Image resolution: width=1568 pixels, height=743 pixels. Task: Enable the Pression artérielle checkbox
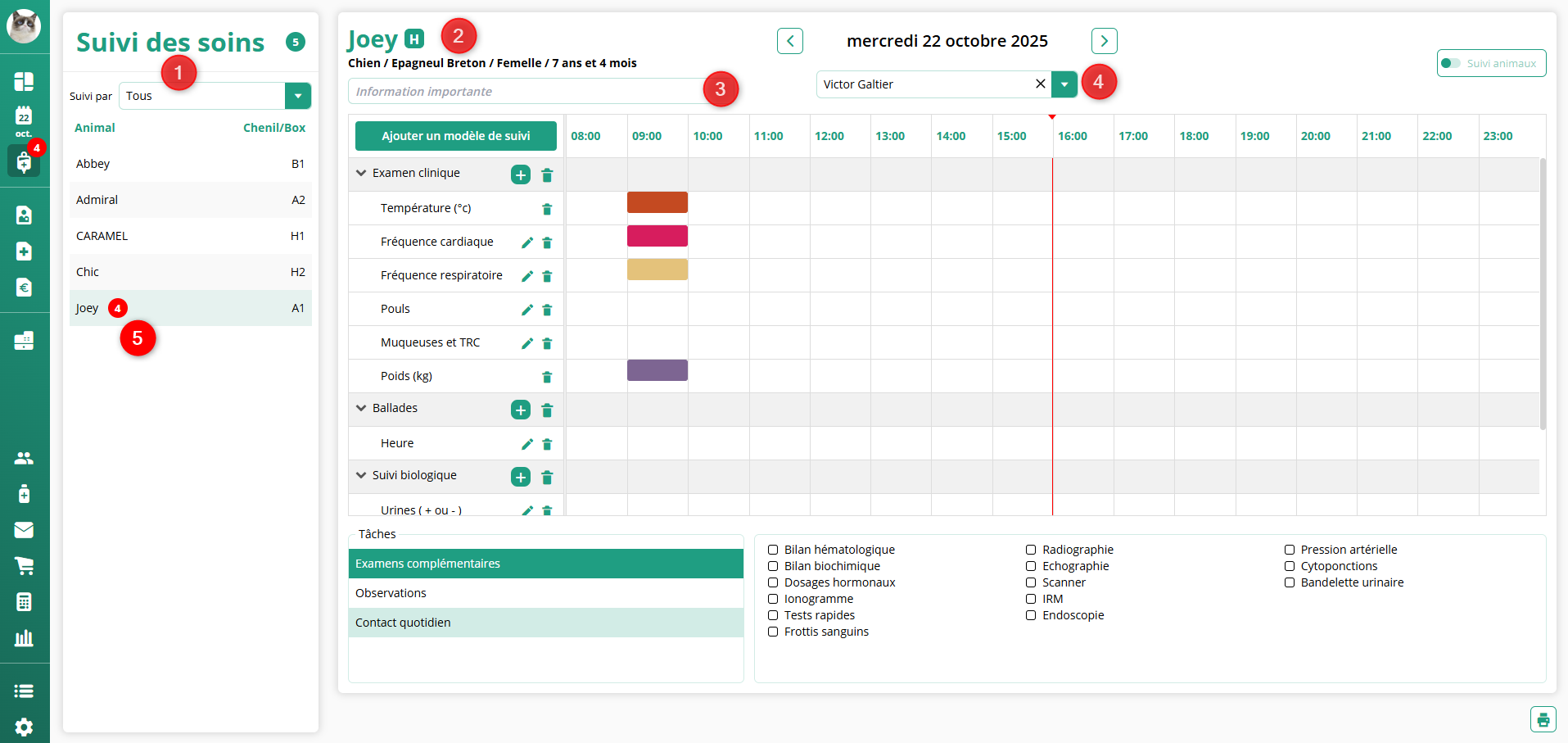(x=1290, y=550)
